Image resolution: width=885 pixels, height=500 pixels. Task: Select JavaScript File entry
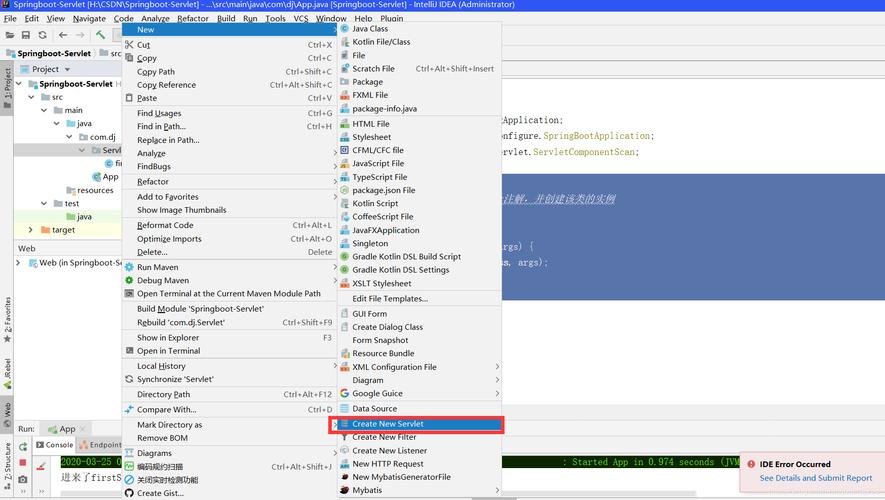pyautogui.click(x=419, y=164)
